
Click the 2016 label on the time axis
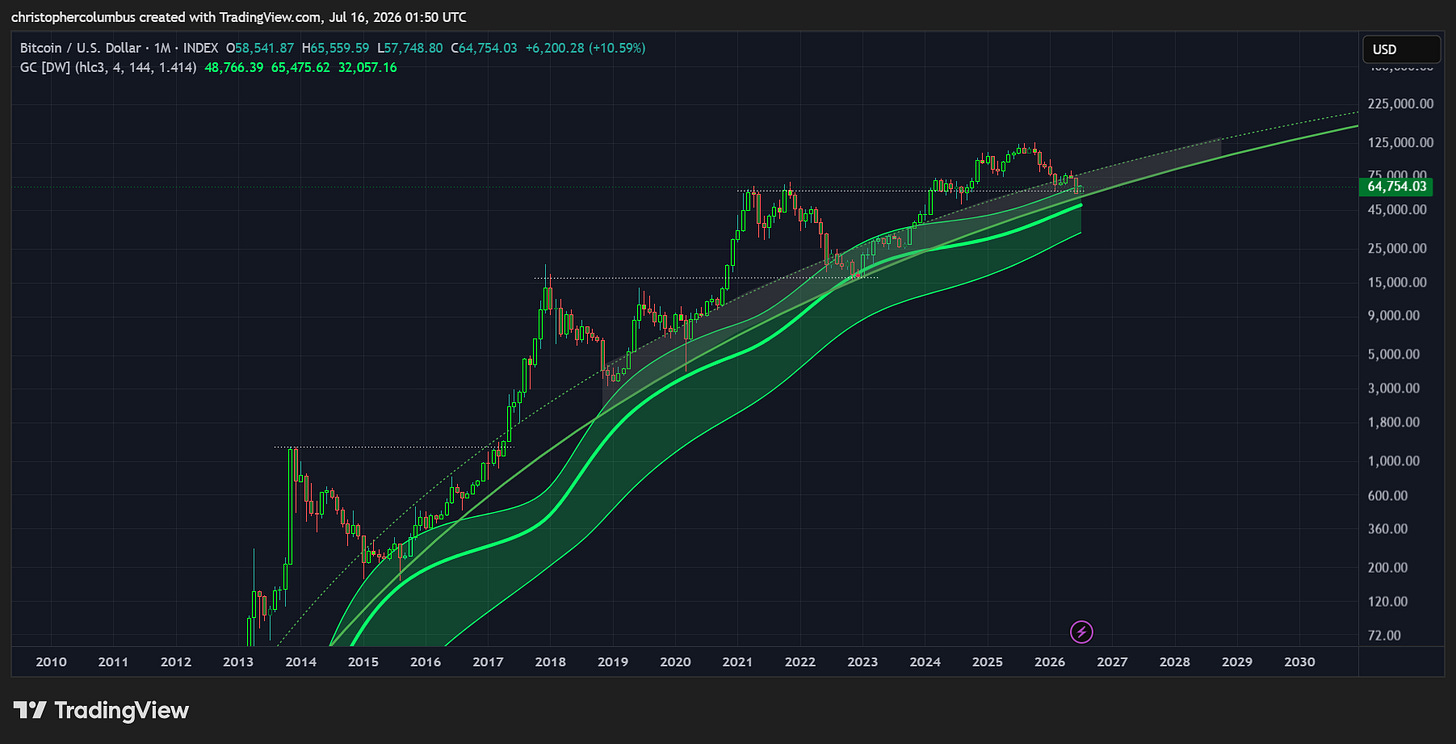(x=425, y=662)
